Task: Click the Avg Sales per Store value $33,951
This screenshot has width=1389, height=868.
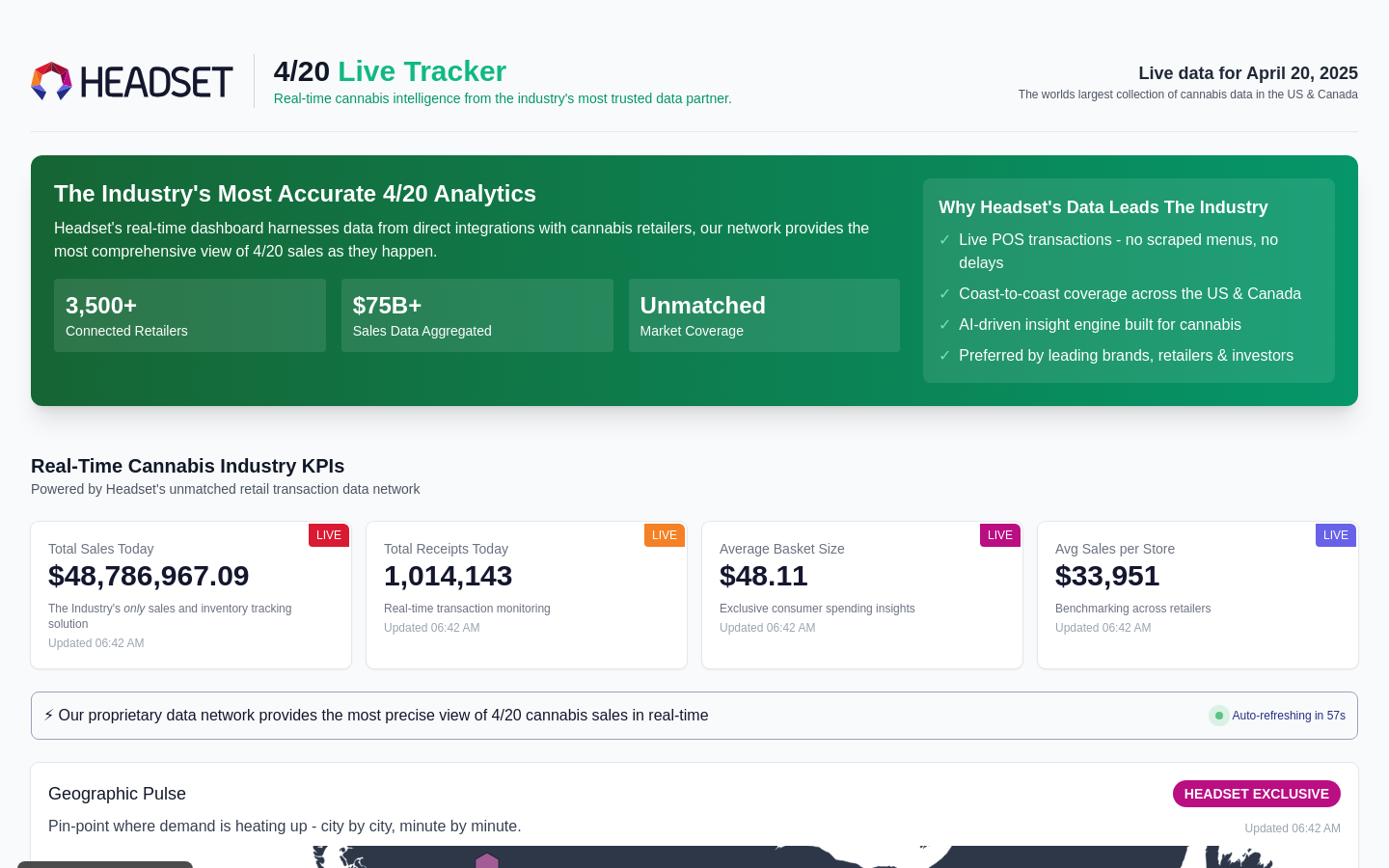Action: point(1107,576)
